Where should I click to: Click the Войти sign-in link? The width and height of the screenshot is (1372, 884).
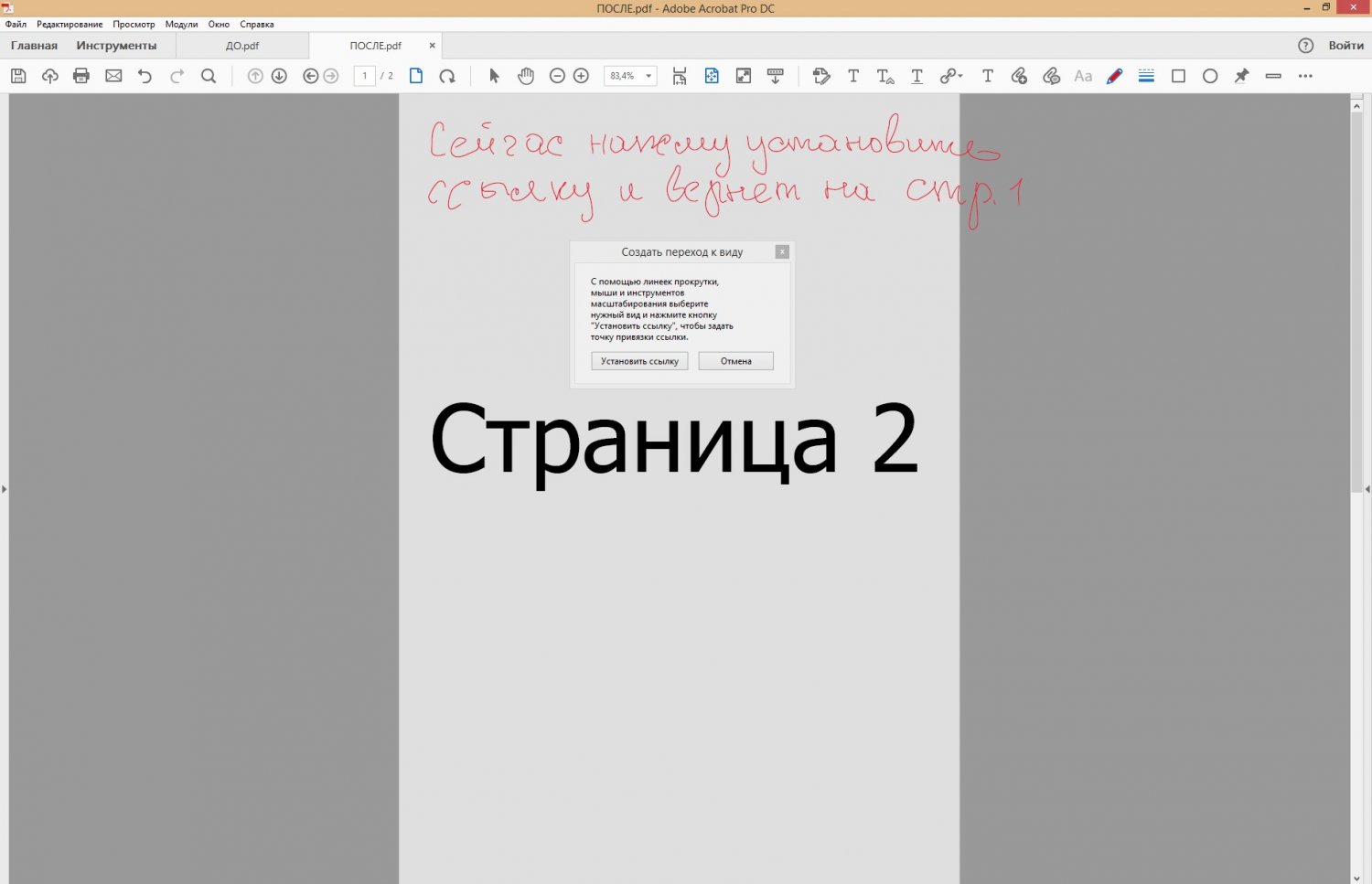pos(1346,46)
